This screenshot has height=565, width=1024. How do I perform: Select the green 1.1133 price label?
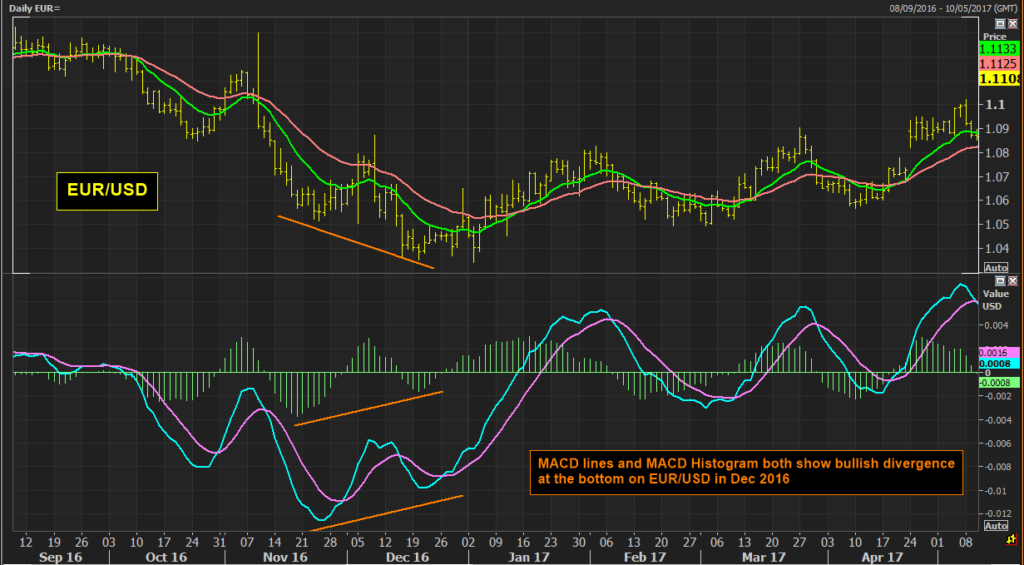click(998, 48)
